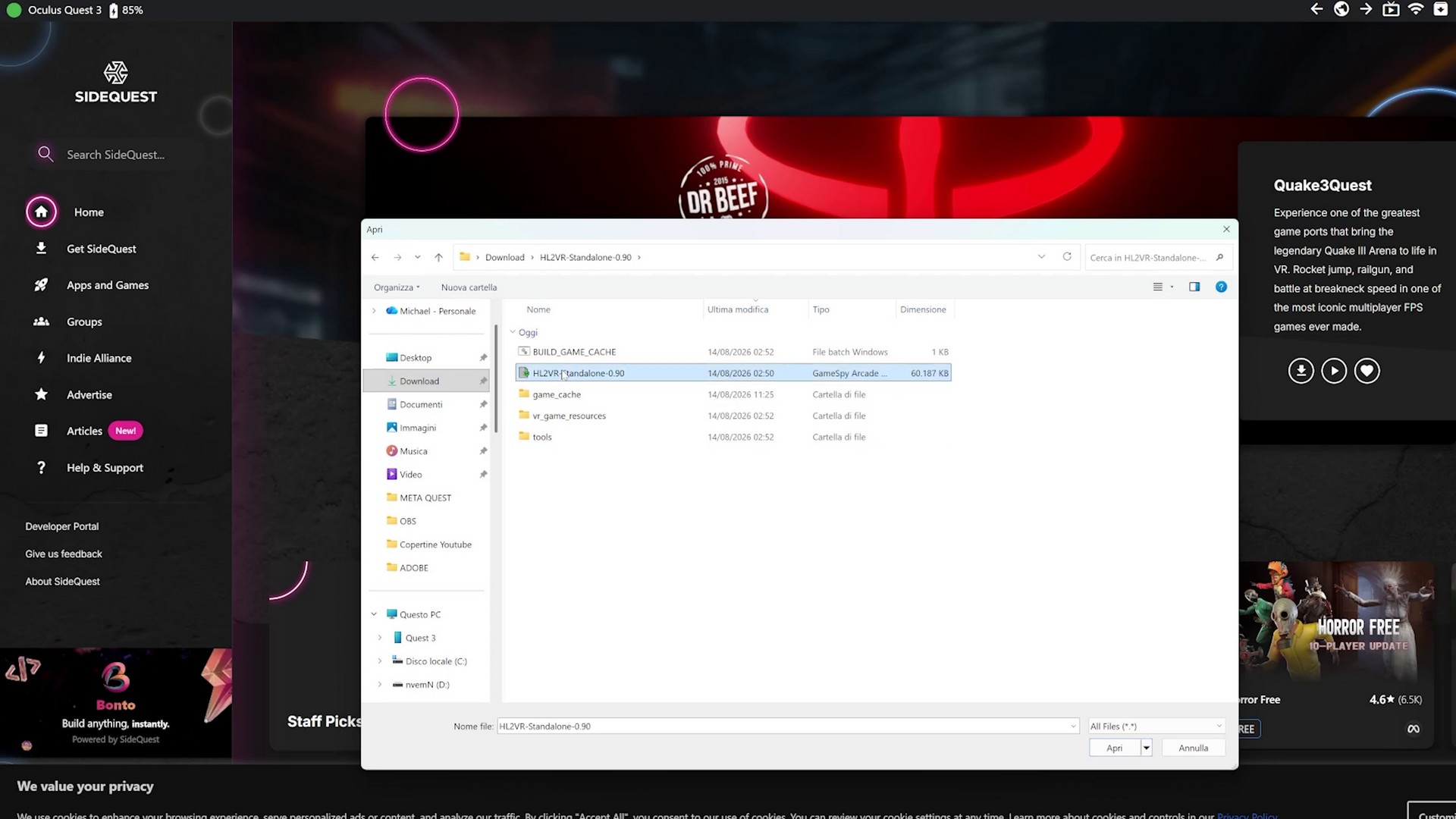Expand Michael - Personale tree node
Screen dimensions: 1456x819
374,311
